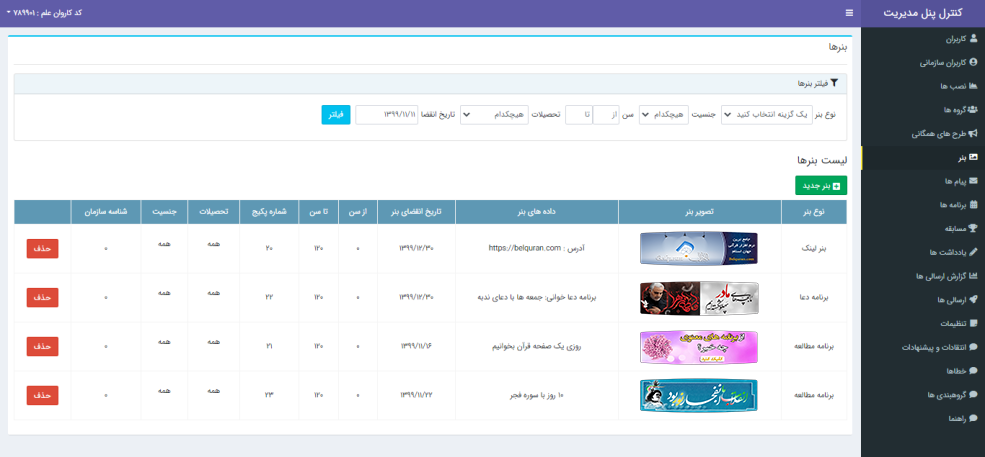
Task: Open the gender (جنسیت) dropdown
Action: coord(665,115)
